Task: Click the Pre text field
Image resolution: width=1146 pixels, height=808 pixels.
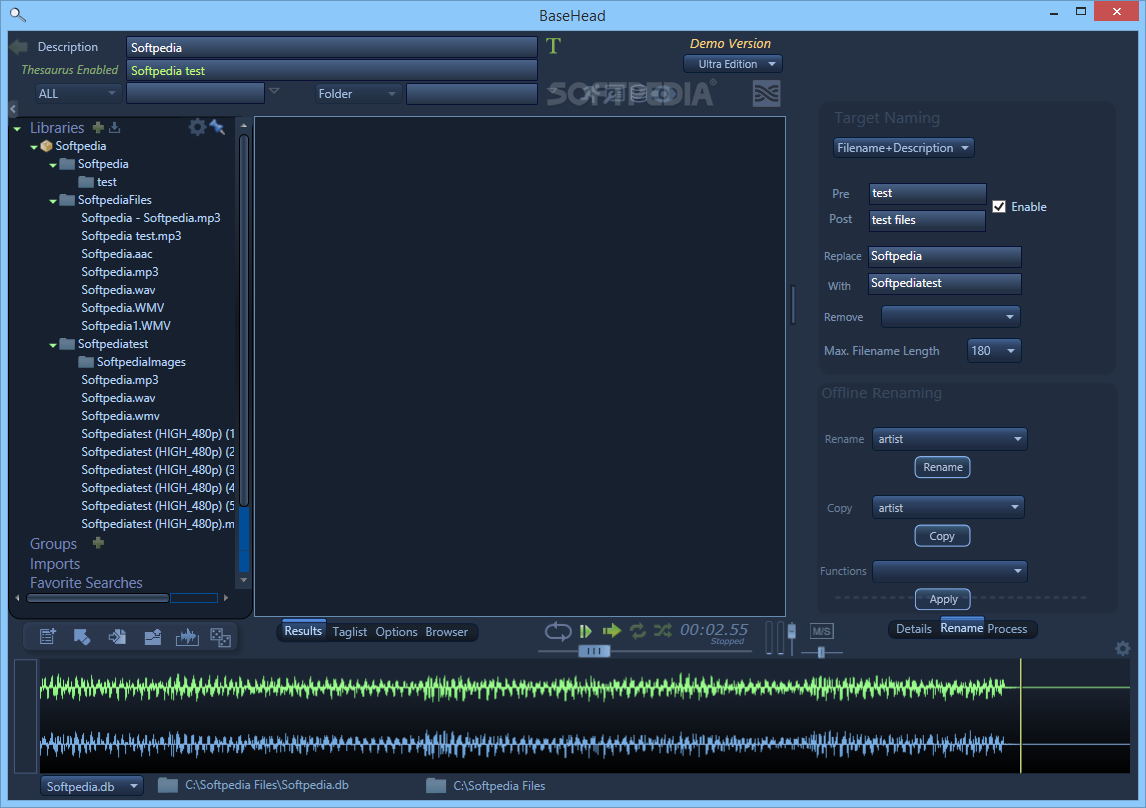Action: [927, 194]
